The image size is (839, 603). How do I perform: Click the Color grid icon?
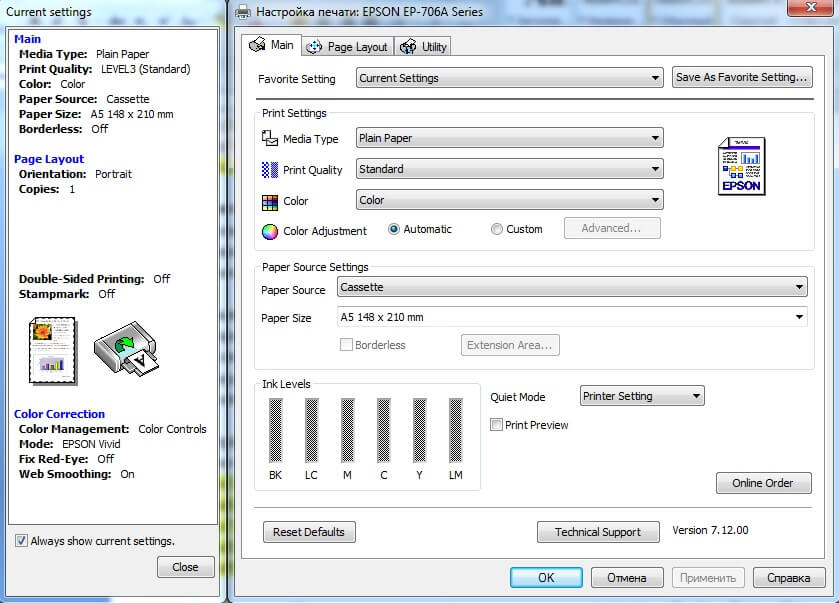pyautogui.click(x=270, y=202)
